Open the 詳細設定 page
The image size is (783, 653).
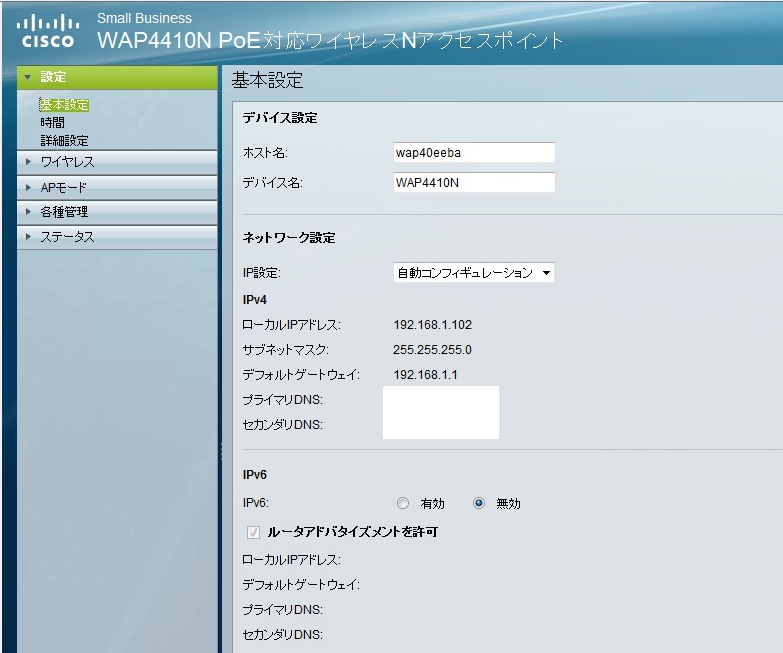pos(64,141)
